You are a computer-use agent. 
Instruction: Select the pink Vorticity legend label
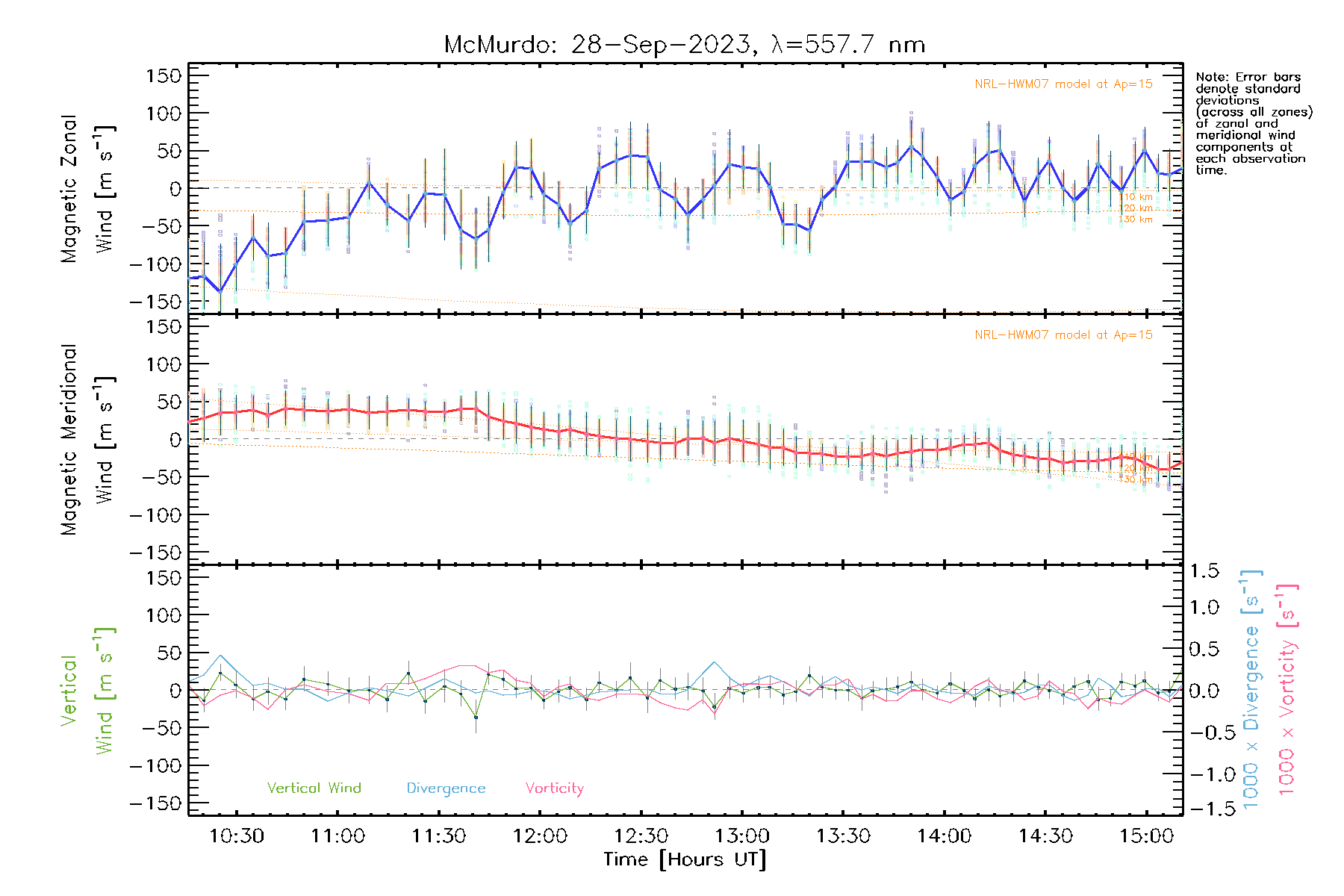(554, 788)
